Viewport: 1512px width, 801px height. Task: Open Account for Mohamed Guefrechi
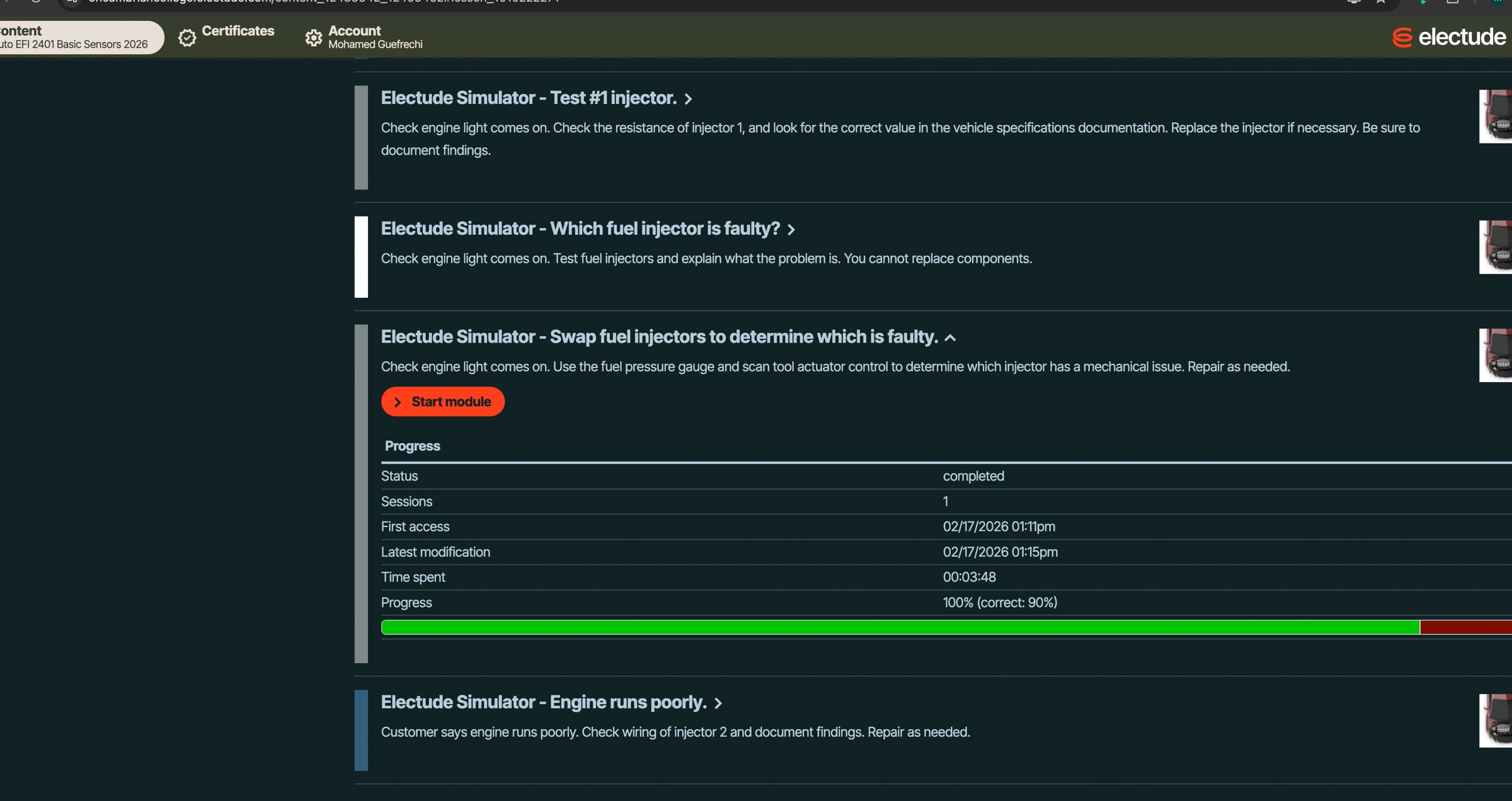374,37
